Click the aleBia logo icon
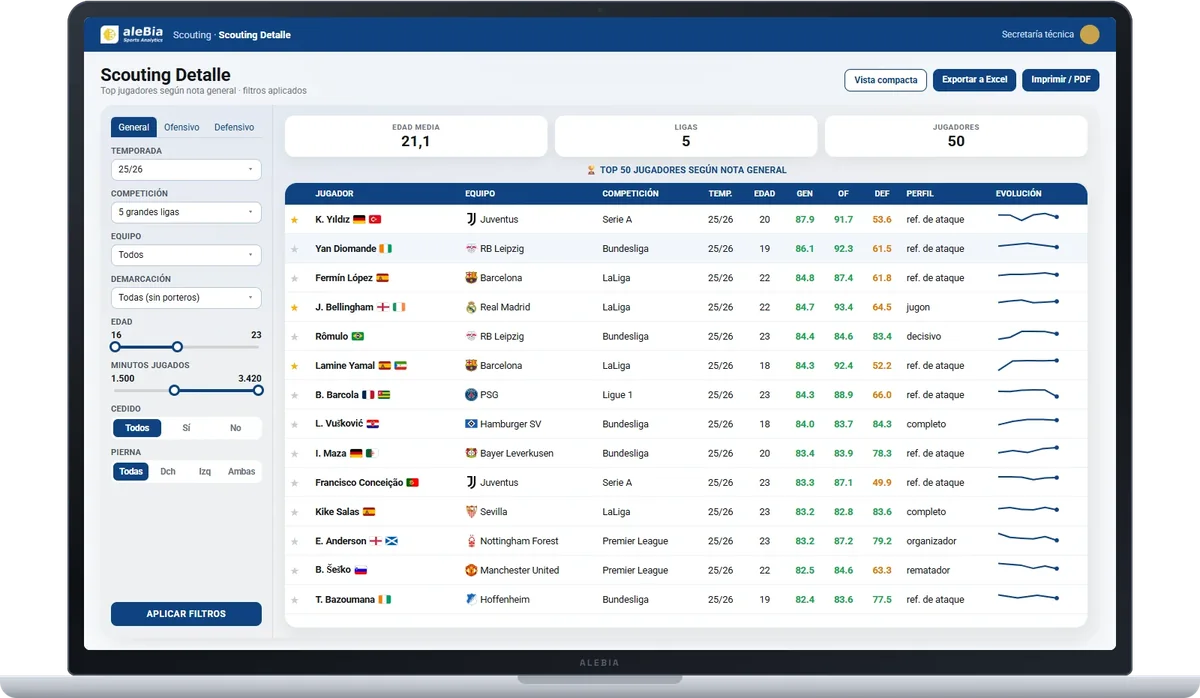 pyautogui.click(x=110, y=35)
